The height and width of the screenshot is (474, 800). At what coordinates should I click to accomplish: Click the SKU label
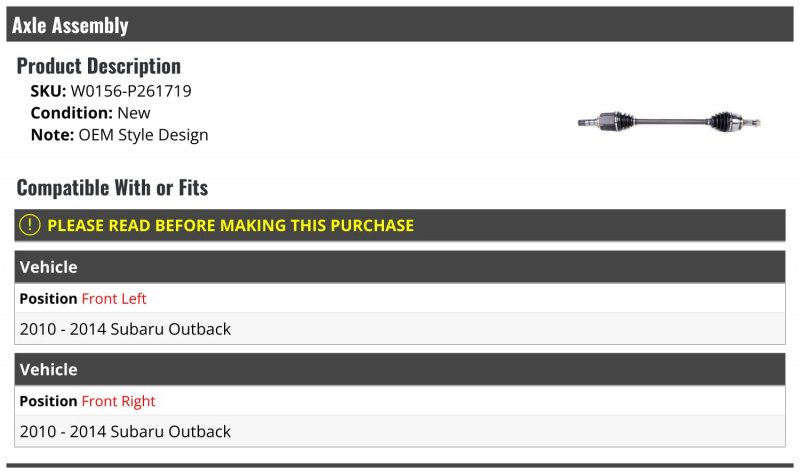click(48, 91)
